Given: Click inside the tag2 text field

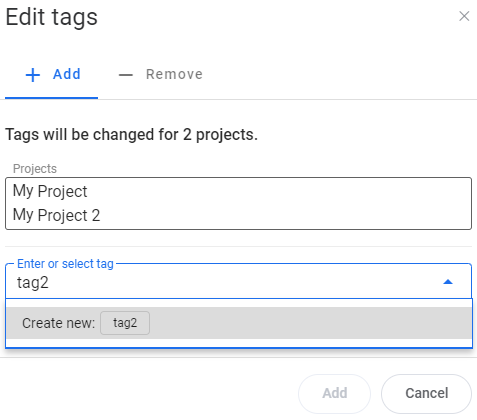Looking at the screenshot, I should point(227,283).
